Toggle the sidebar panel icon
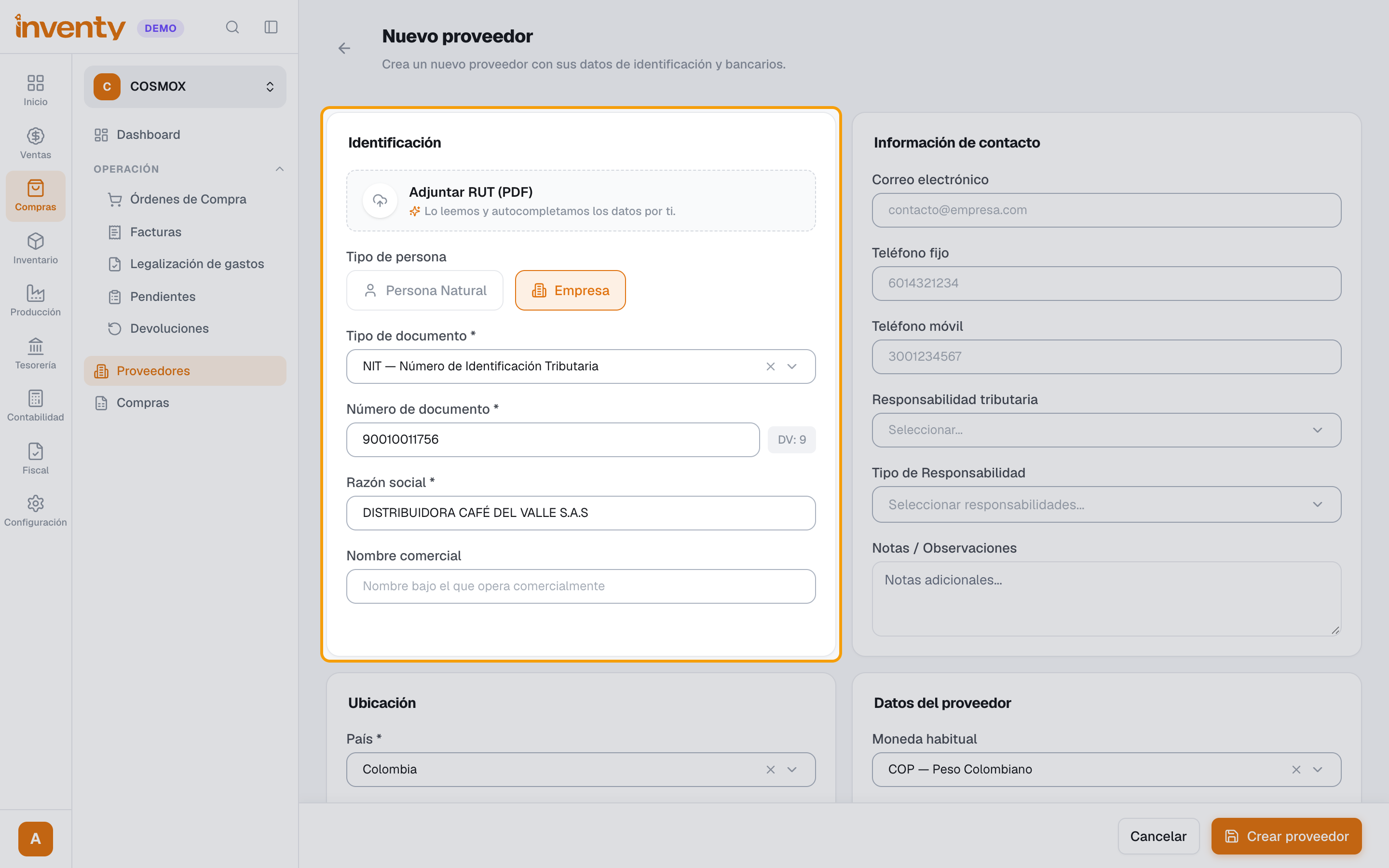Screen dimensions: 1389x868 click(271, 27)
